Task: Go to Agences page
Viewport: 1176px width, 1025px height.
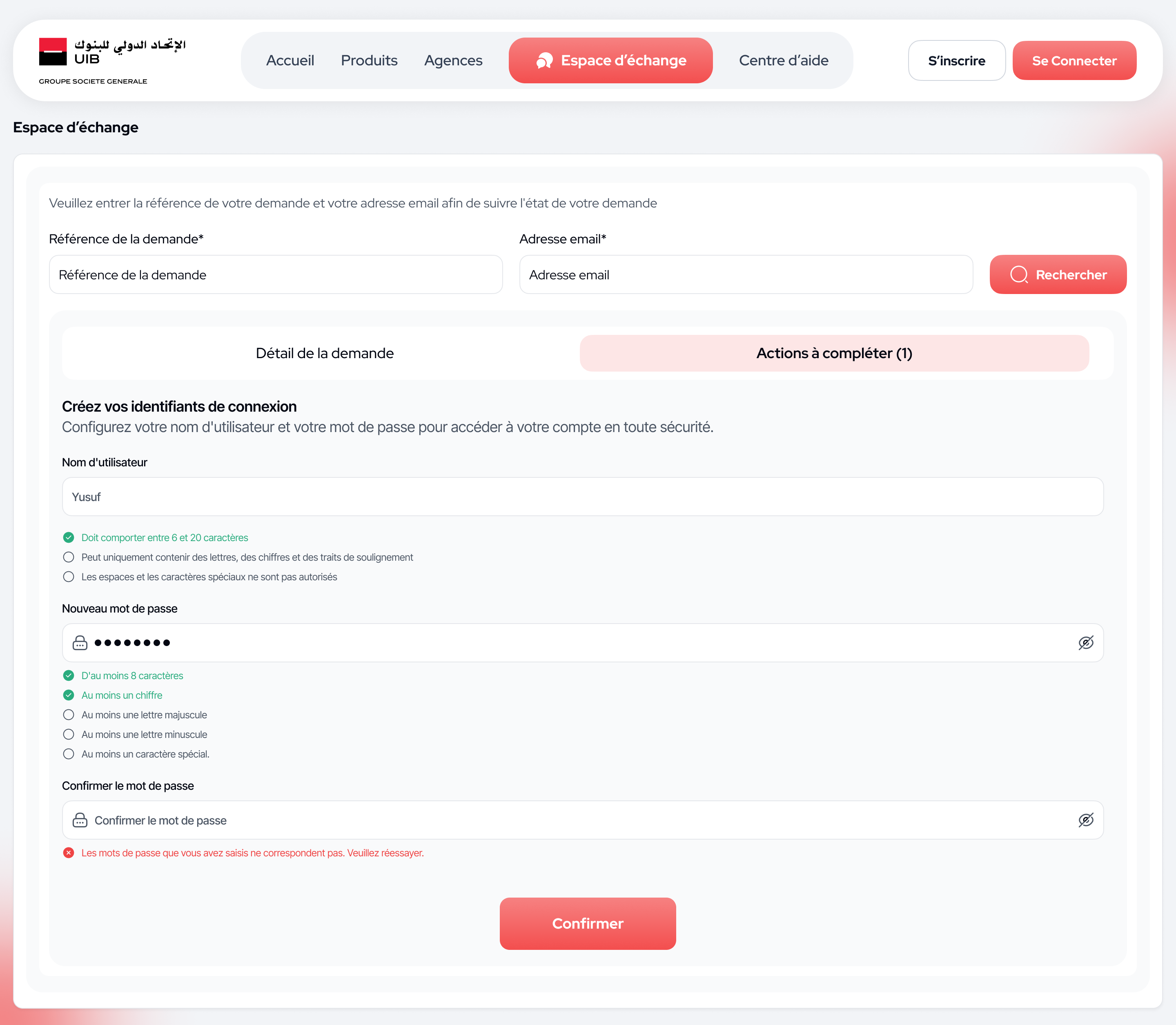Action: 453,60
